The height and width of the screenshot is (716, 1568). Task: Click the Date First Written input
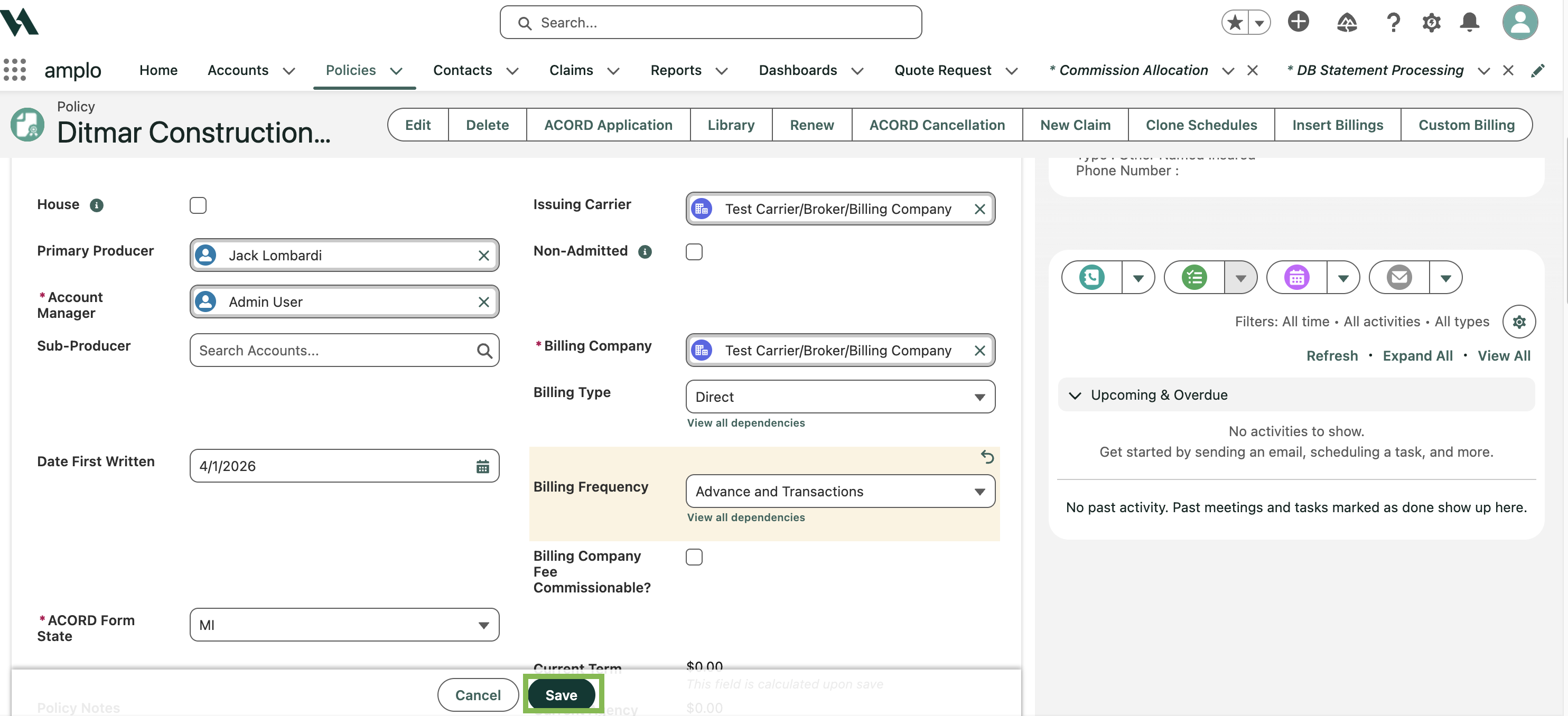point(344,466)
